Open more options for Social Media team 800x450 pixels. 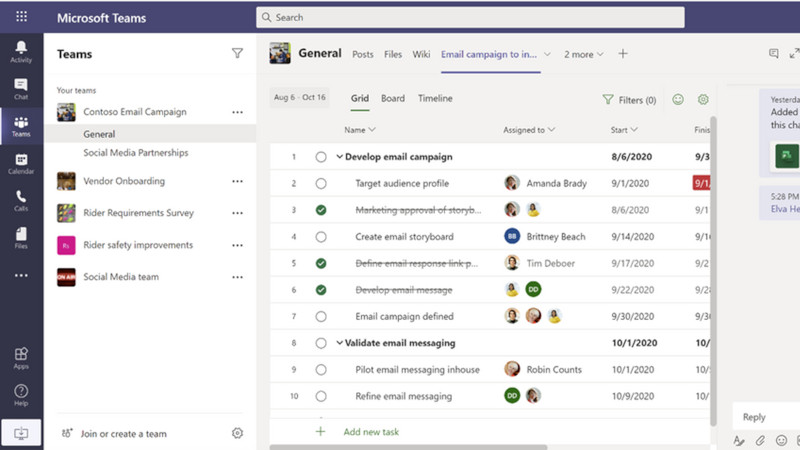point(237,277)
